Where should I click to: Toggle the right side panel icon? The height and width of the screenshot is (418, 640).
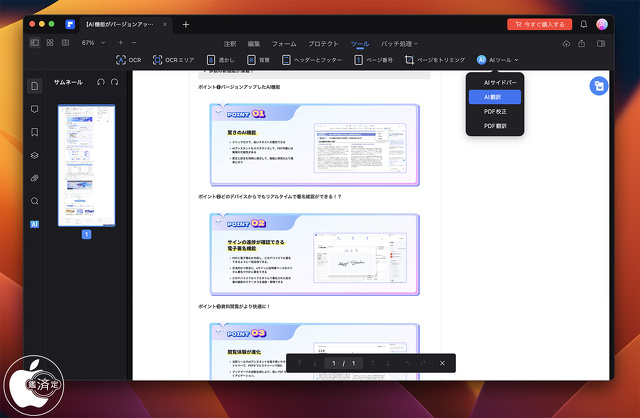point(601,43)
